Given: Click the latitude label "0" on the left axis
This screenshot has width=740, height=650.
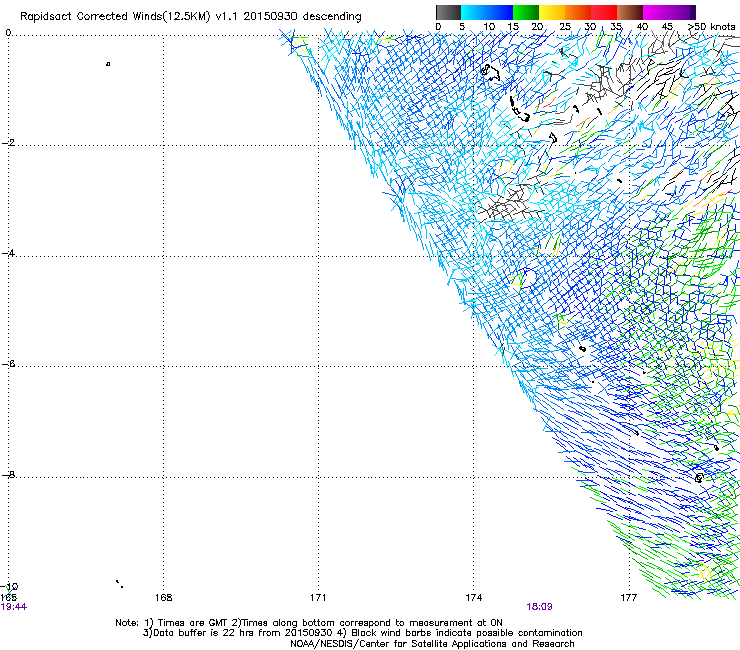Looking at the screenshot, I should (8, 33).
